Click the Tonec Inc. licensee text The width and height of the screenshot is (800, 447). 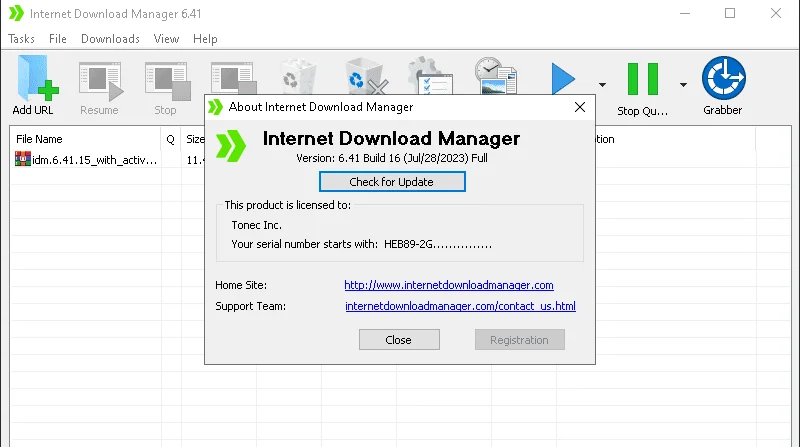pyautogui.click(x=257, y=225)
